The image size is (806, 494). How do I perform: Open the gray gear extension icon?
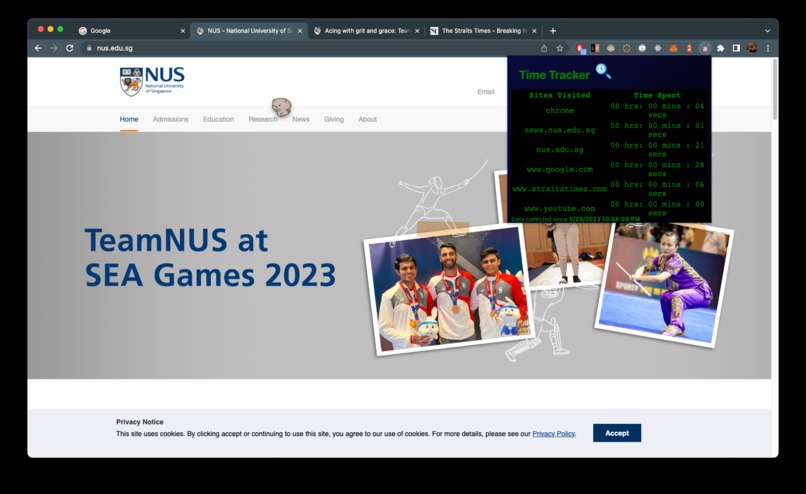coord(657,48)
